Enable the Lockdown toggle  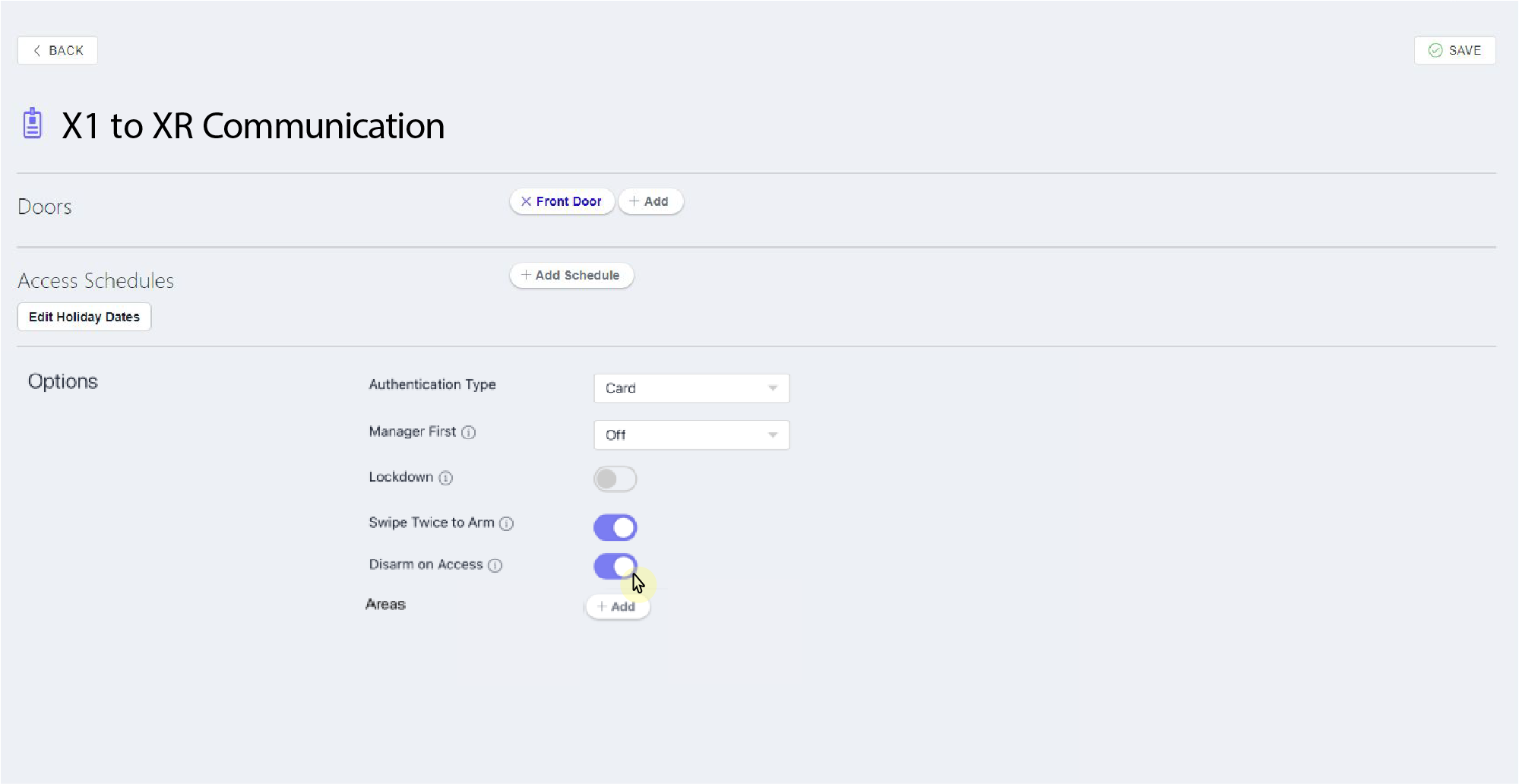[x=615, y=479]
